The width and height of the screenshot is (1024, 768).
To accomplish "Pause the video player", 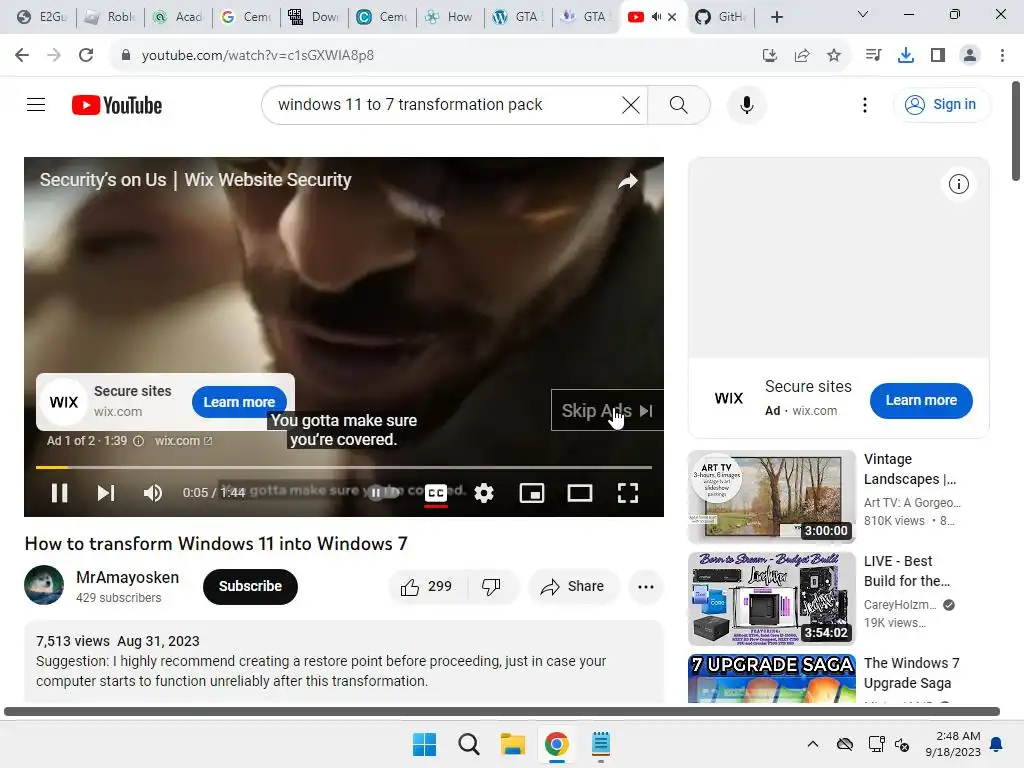I will pos(59,493).
